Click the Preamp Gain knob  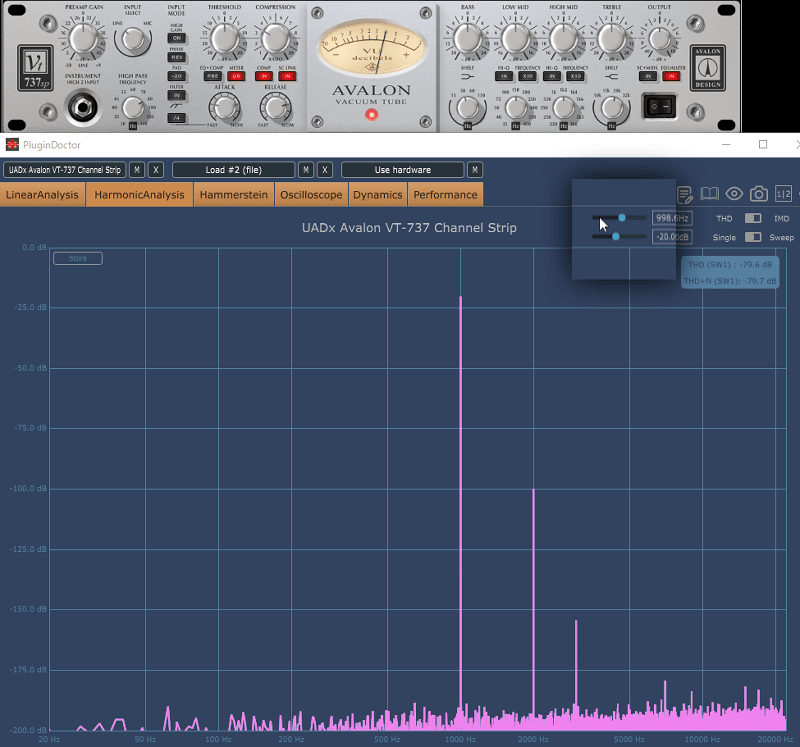(x=83, y=39)
